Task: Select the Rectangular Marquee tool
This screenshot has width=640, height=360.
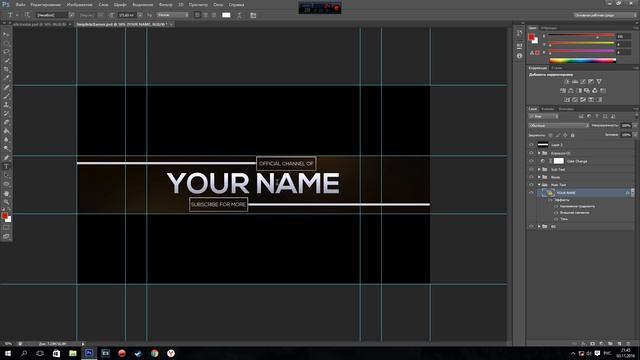Action: [x=6, y=43]
